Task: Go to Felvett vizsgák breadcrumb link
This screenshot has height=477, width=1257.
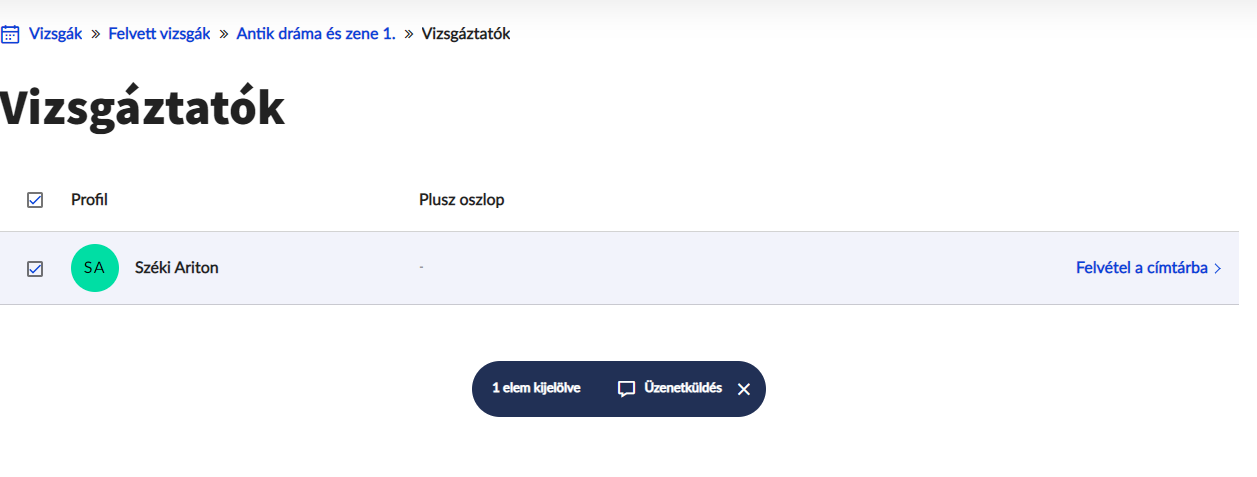Action: pyautogui.click(x=159, y=34)
